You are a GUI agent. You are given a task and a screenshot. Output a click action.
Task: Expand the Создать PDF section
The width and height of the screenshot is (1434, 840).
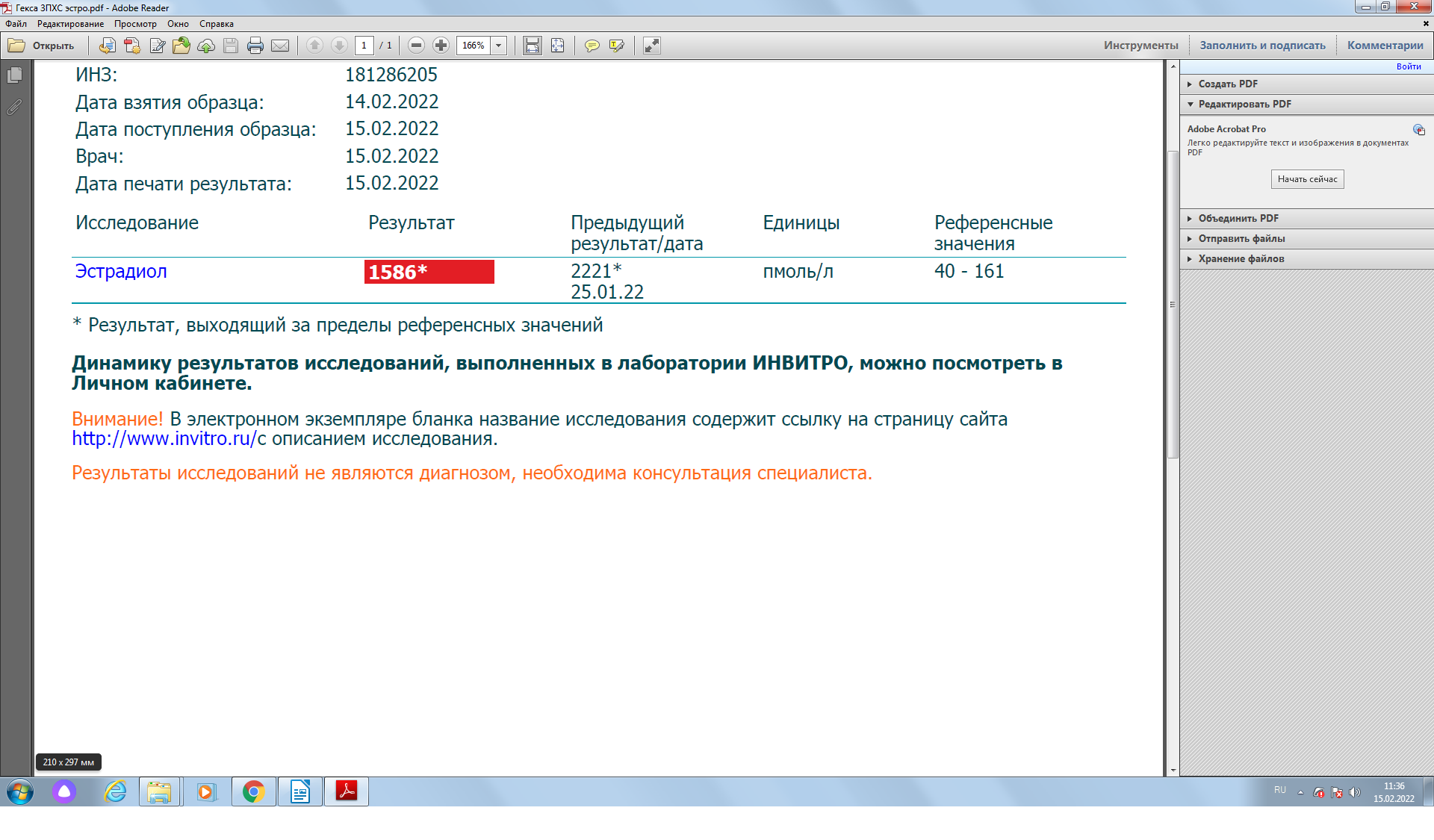1228,84
